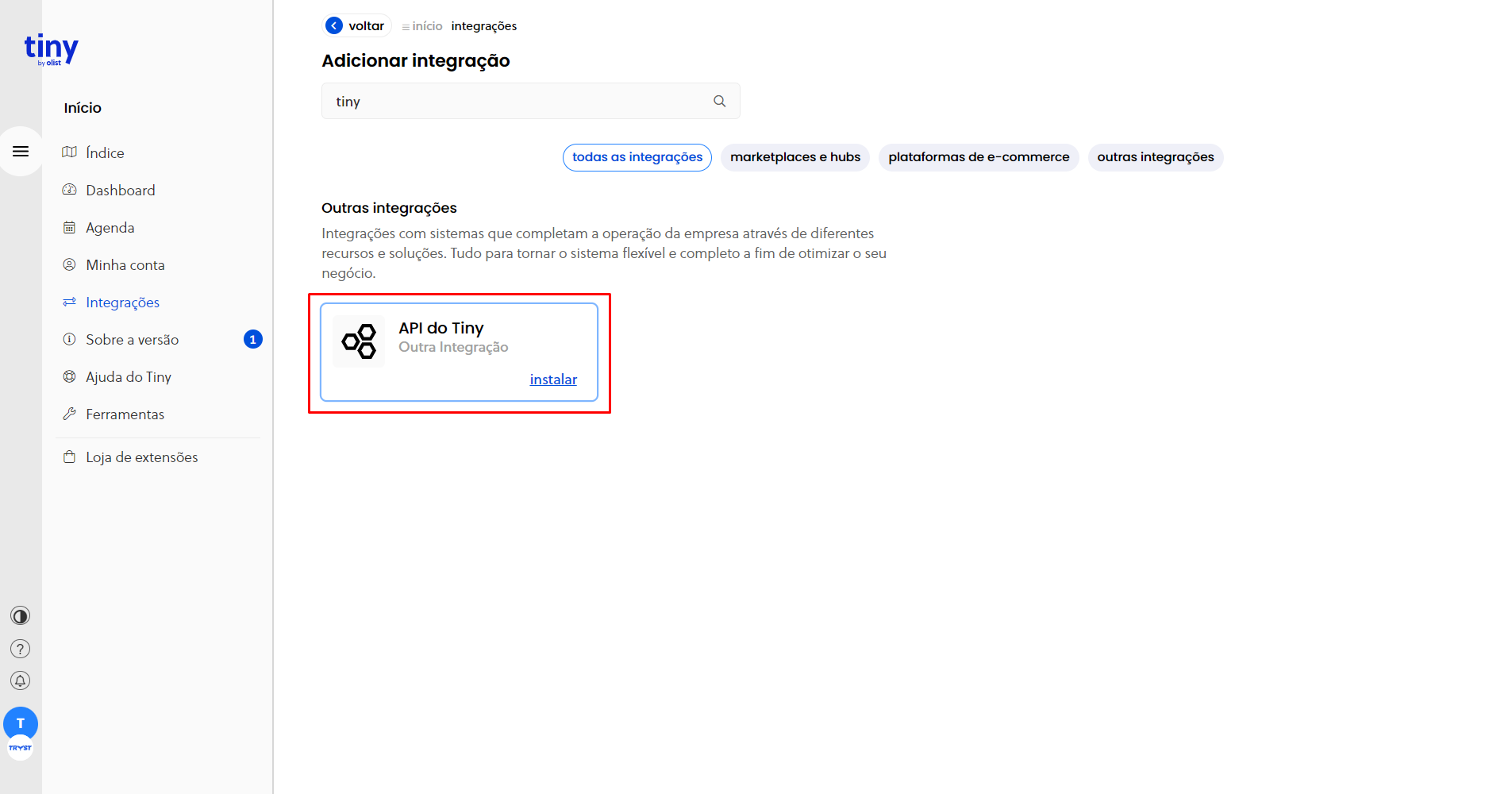
Task: Click the Integrações arrows icon
Action: point(70,302)
